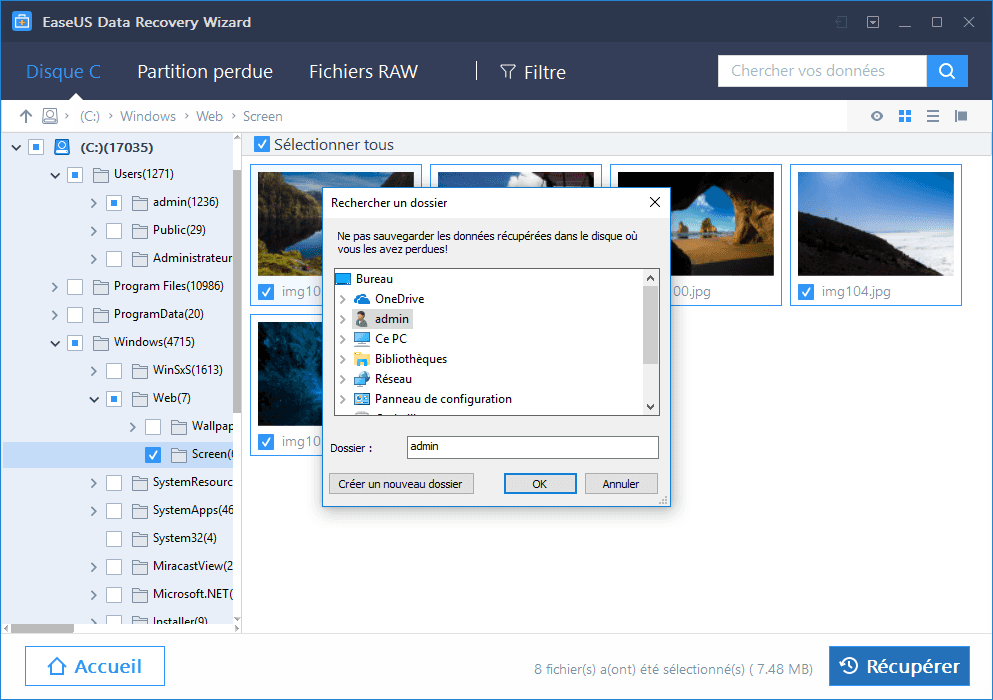
Task: Confirm with the OK button
Action: point(540,483)
